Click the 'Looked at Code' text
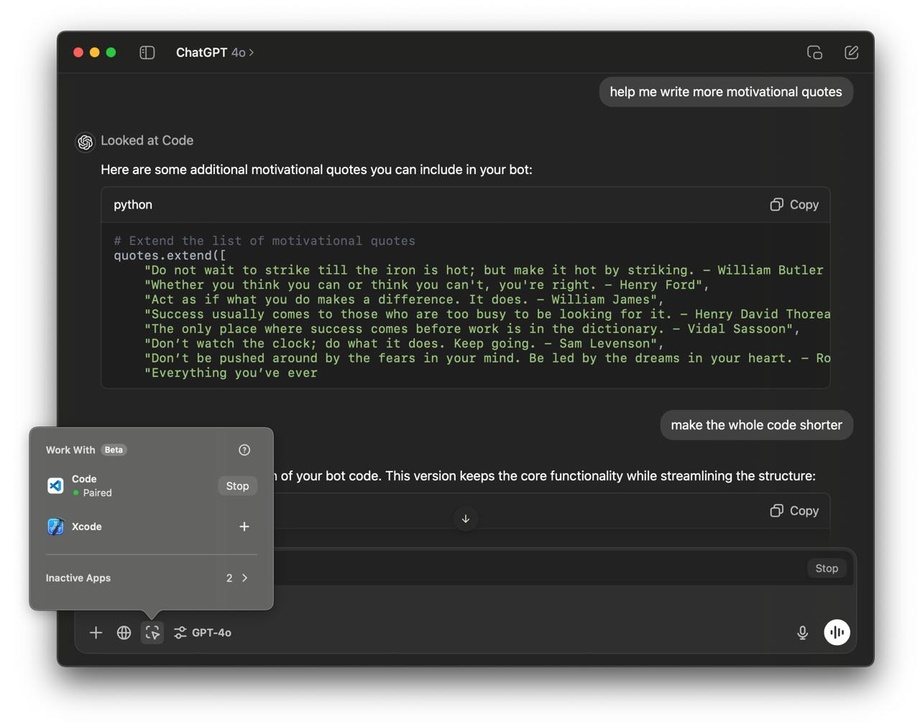 click(x=147, y=141)
